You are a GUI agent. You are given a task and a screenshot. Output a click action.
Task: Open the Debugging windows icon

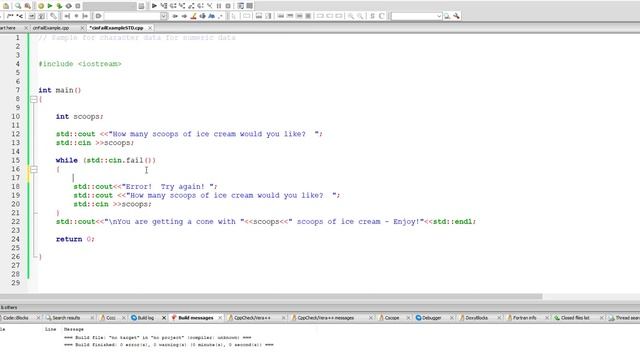(x=240, y=6)
